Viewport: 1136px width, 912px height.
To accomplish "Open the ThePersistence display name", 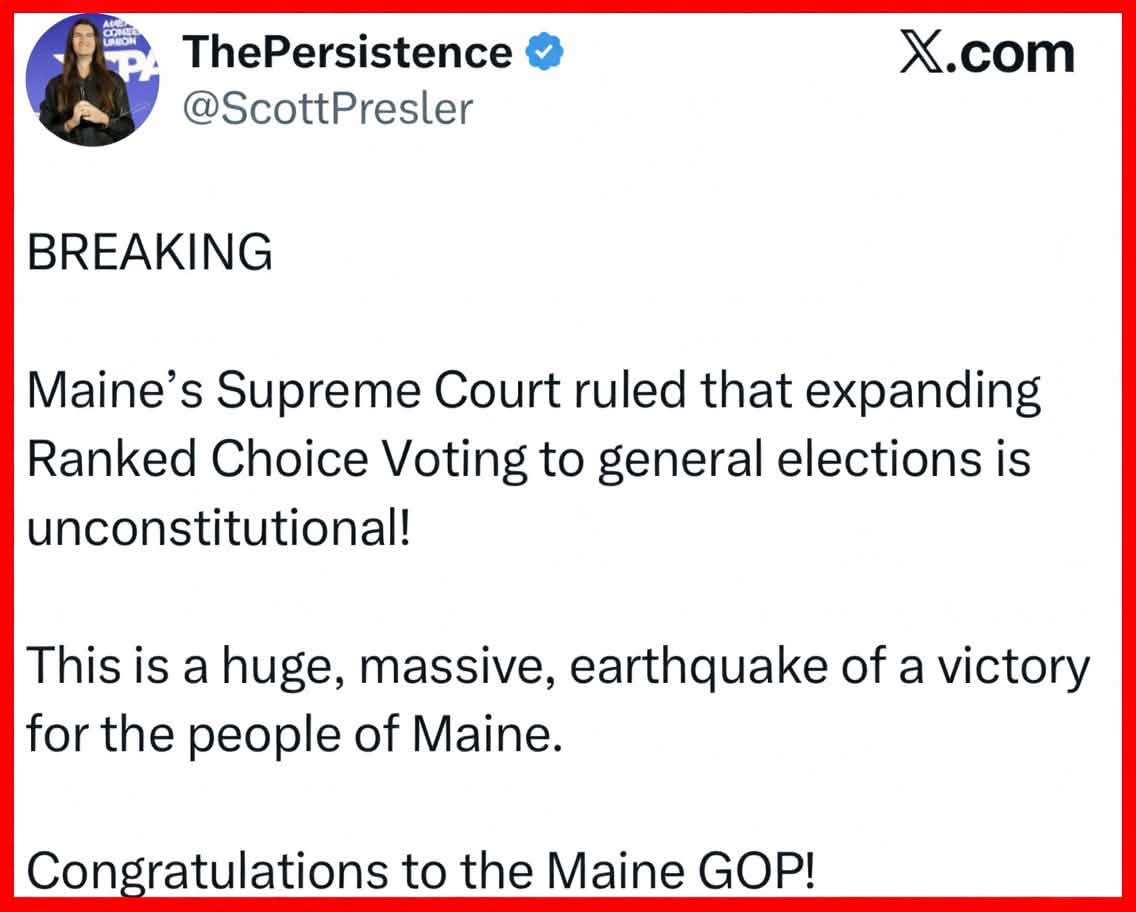I will tap(347, 53).
